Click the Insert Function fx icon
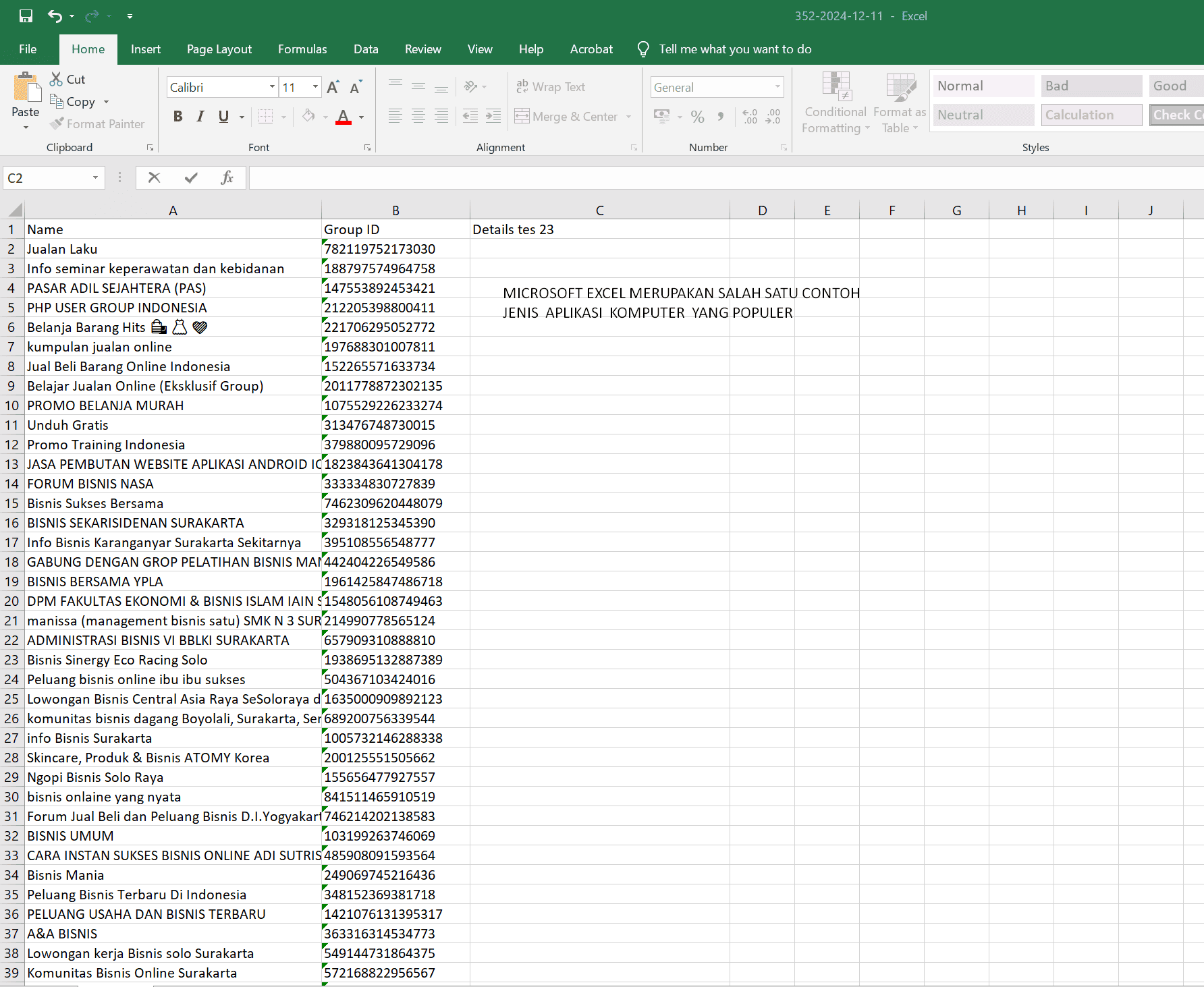 coord(227,177)
